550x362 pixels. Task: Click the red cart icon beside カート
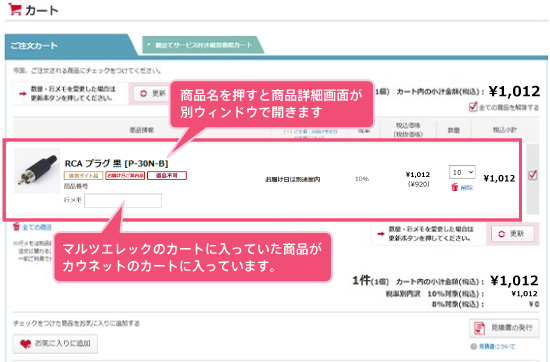(x=15, y=9)
